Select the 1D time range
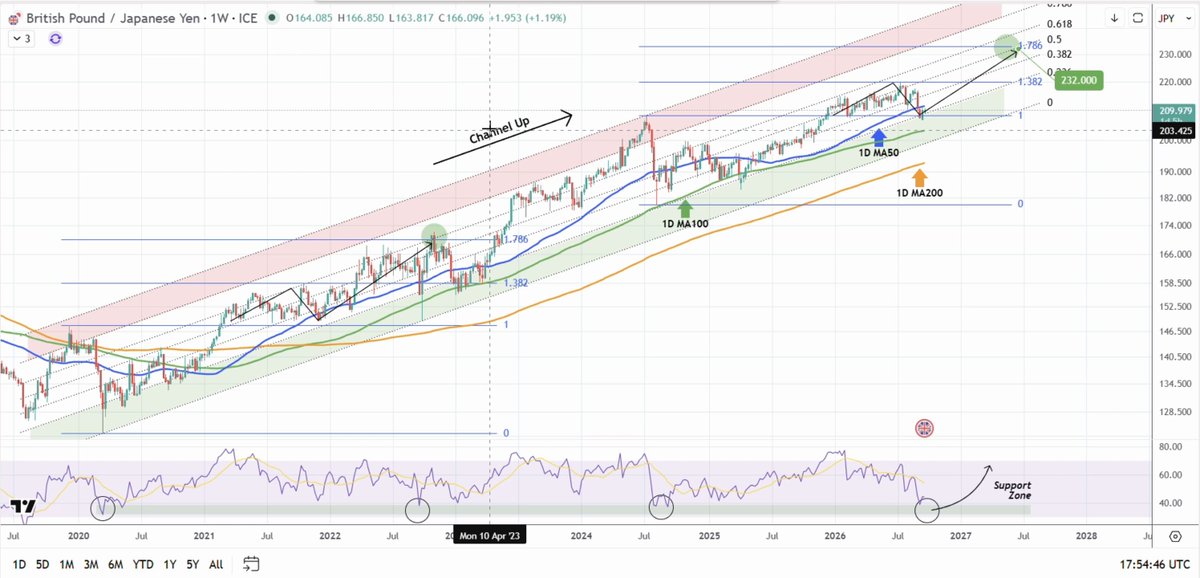This screenshot has height=578, width=1200. (x=19, y=564)
